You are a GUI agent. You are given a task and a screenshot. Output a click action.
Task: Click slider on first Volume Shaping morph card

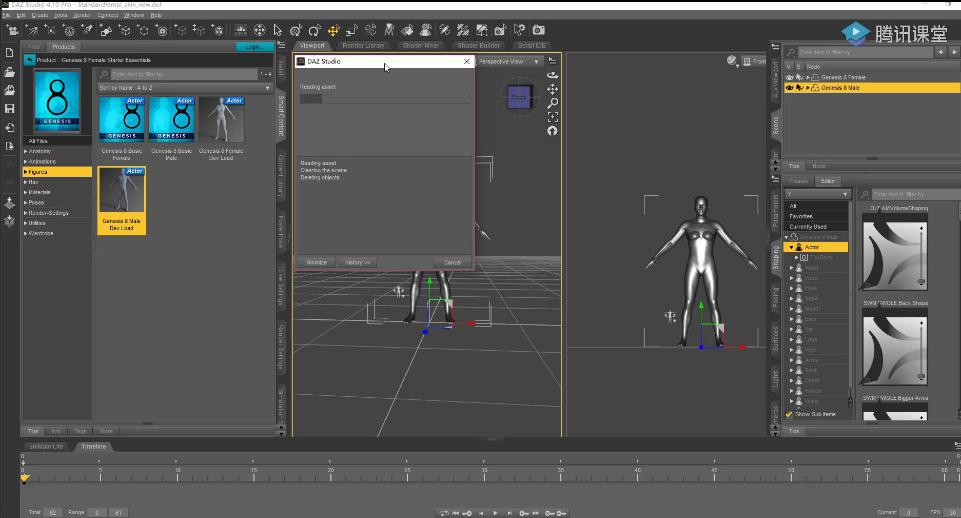coord(921,254)
